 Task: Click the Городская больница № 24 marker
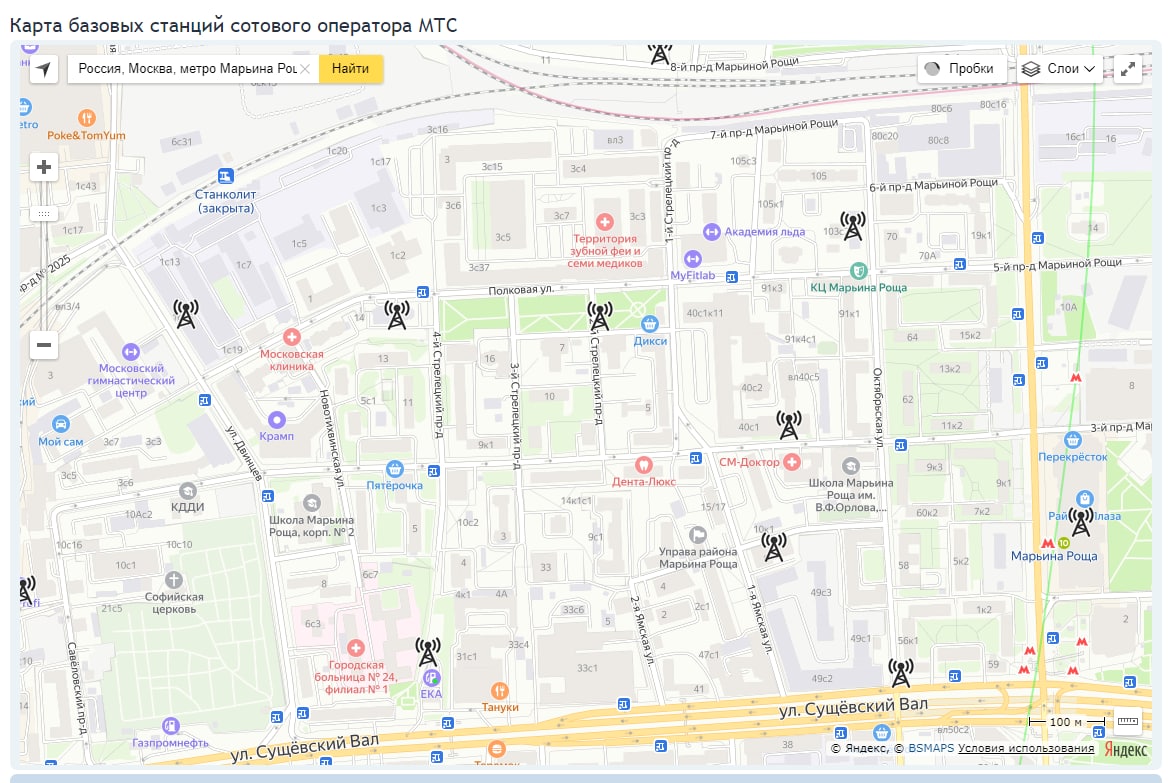point(356,648)
